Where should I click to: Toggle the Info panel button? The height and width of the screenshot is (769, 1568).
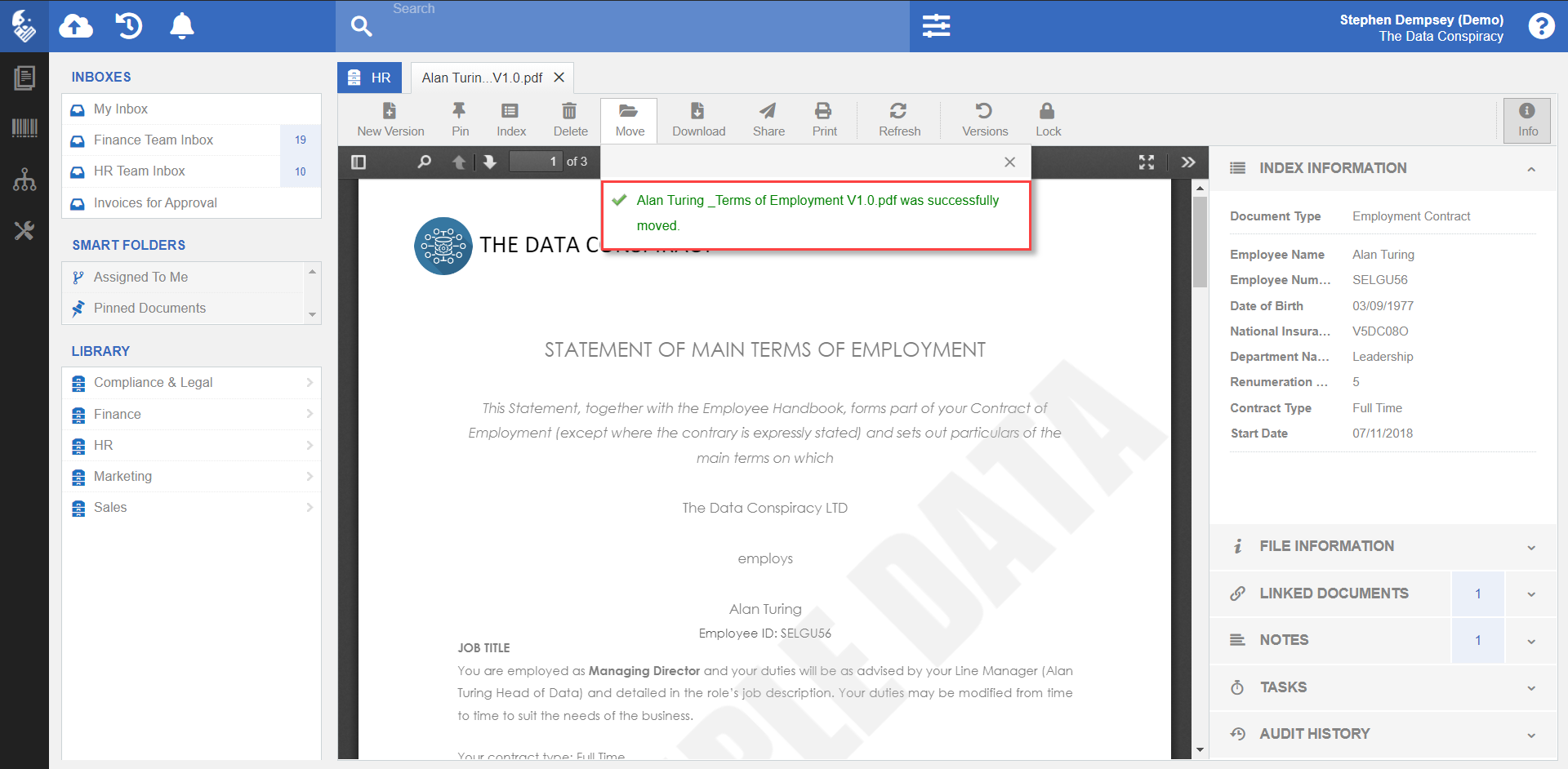pos(1527,120)
